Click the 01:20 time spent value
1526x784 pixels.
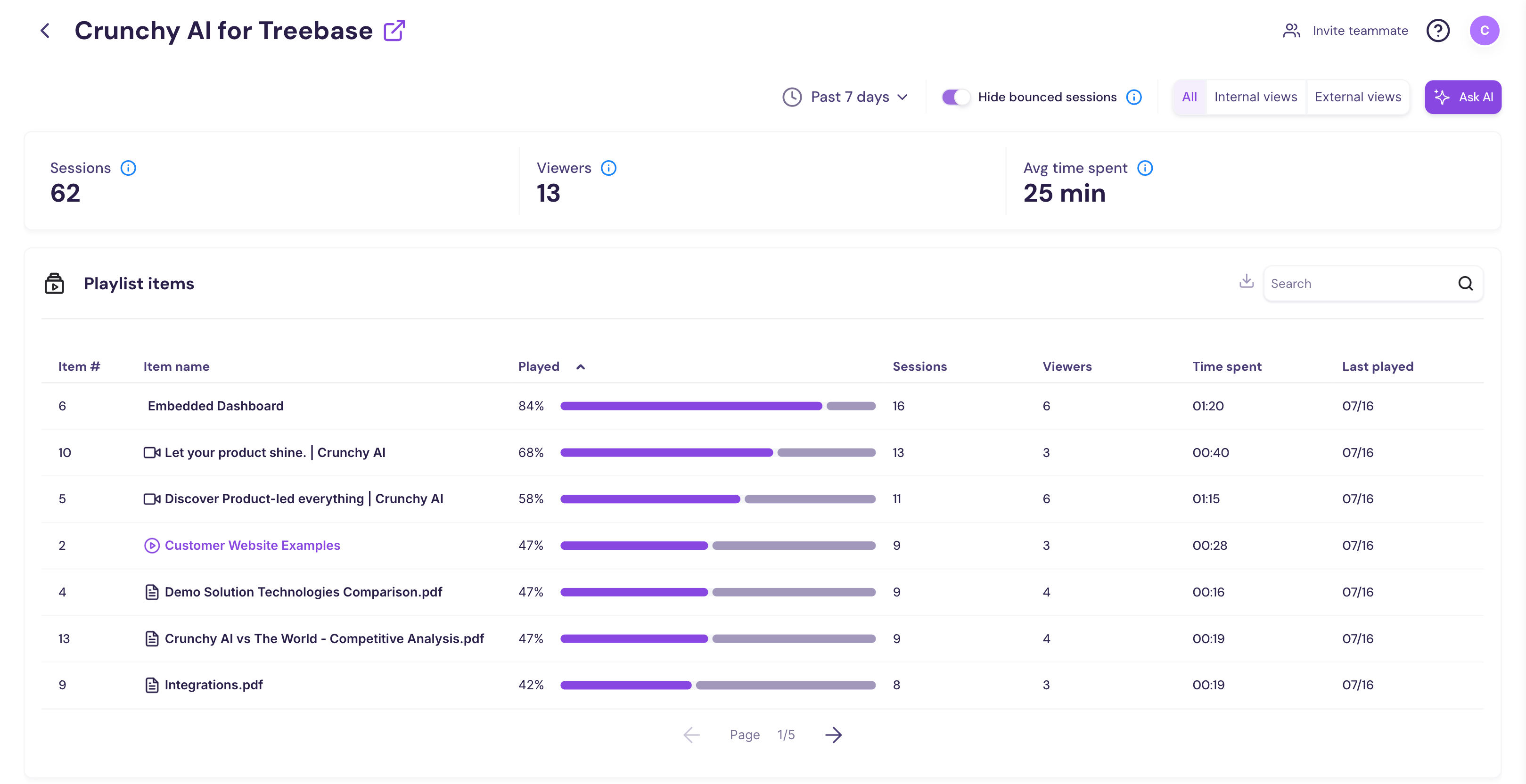tap(1208, 406)
